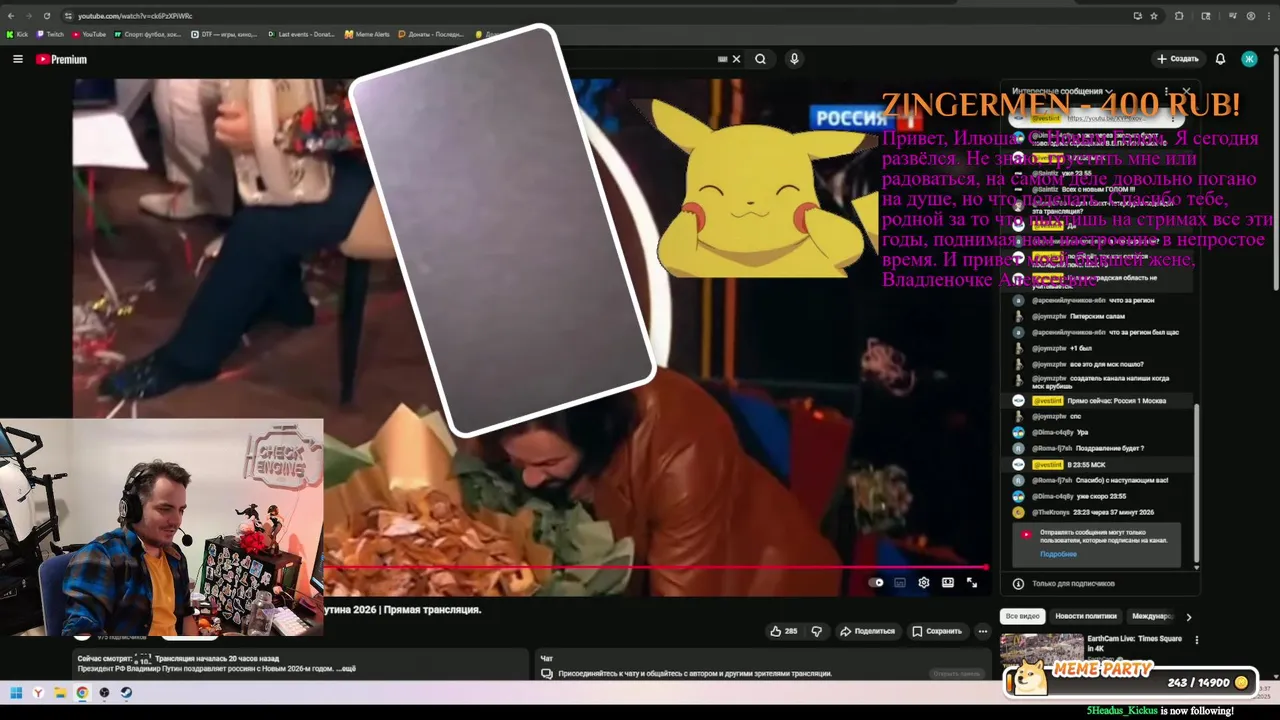
Task: Open more actions ellipsis beside Сохранить
Action: [x=983, y=631]
